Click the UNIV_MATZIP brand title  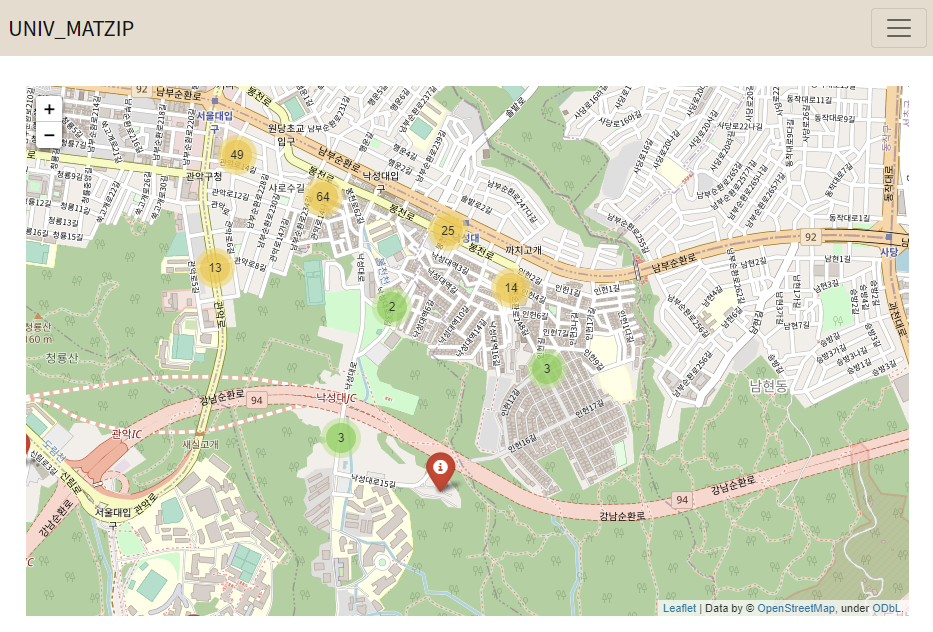(71, 28)
